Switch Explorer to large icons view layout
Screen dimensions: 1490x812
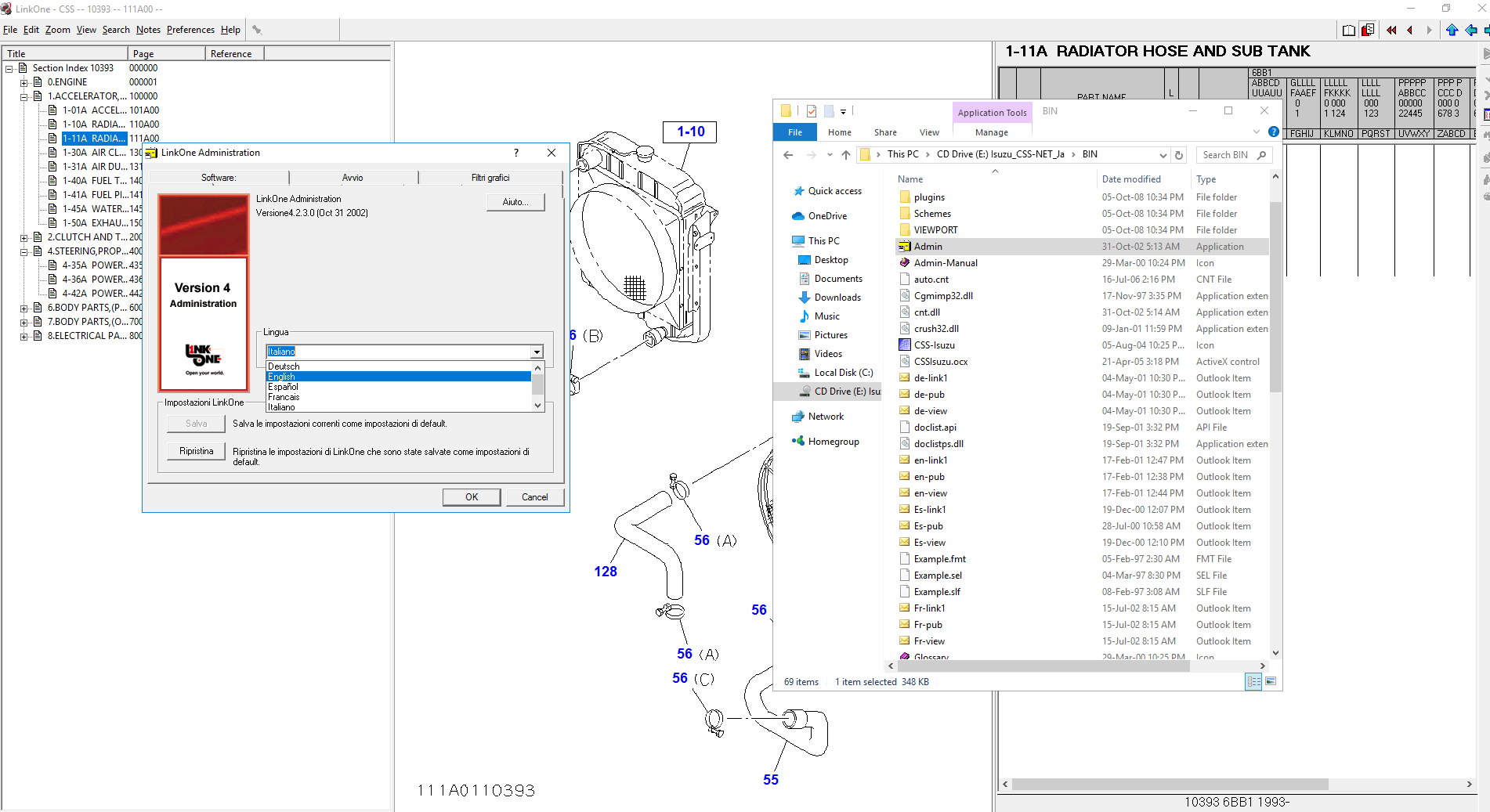pos(1271,682)
